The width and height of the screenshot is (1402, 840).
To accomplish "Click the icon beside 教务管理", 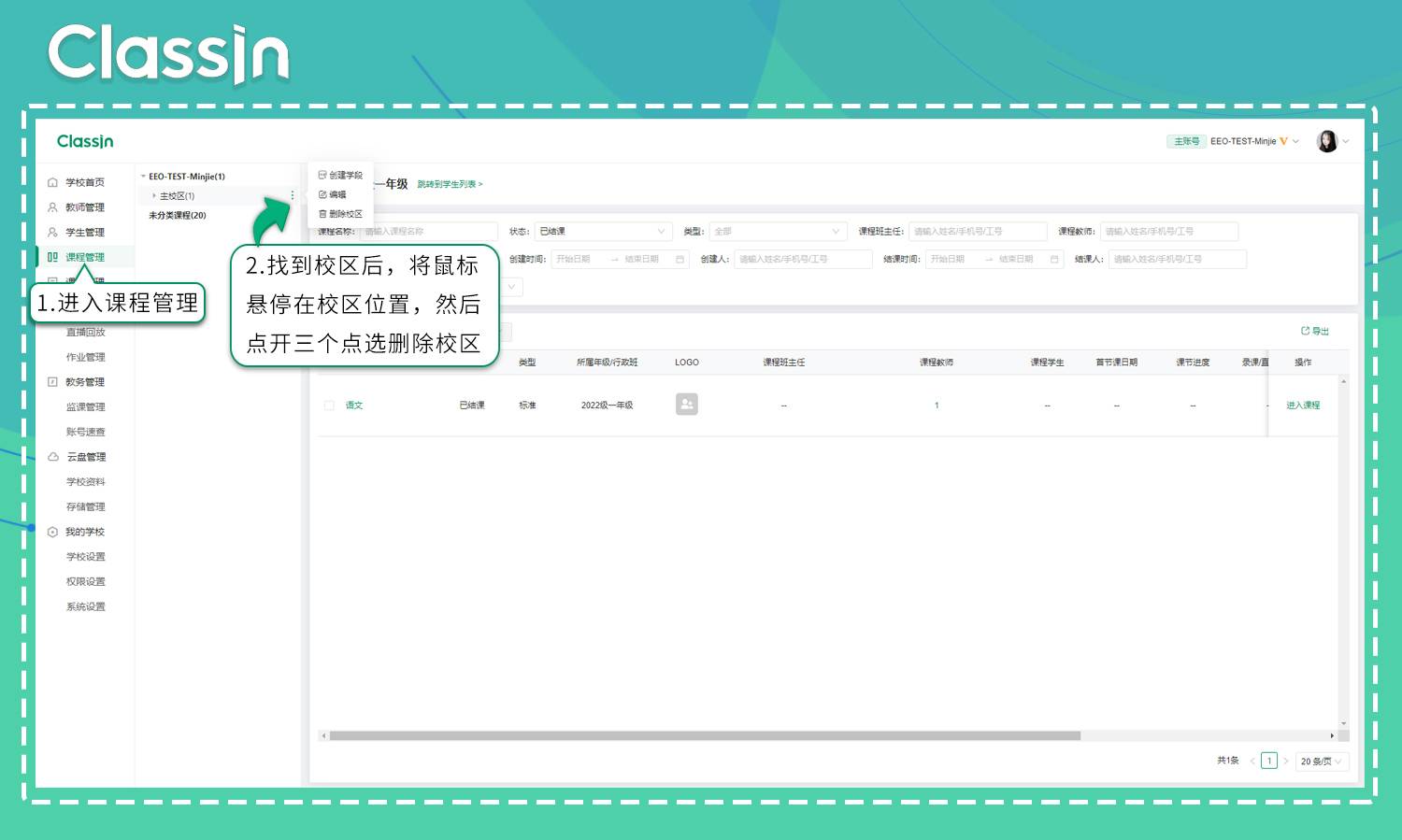I will tap(52, 382).
